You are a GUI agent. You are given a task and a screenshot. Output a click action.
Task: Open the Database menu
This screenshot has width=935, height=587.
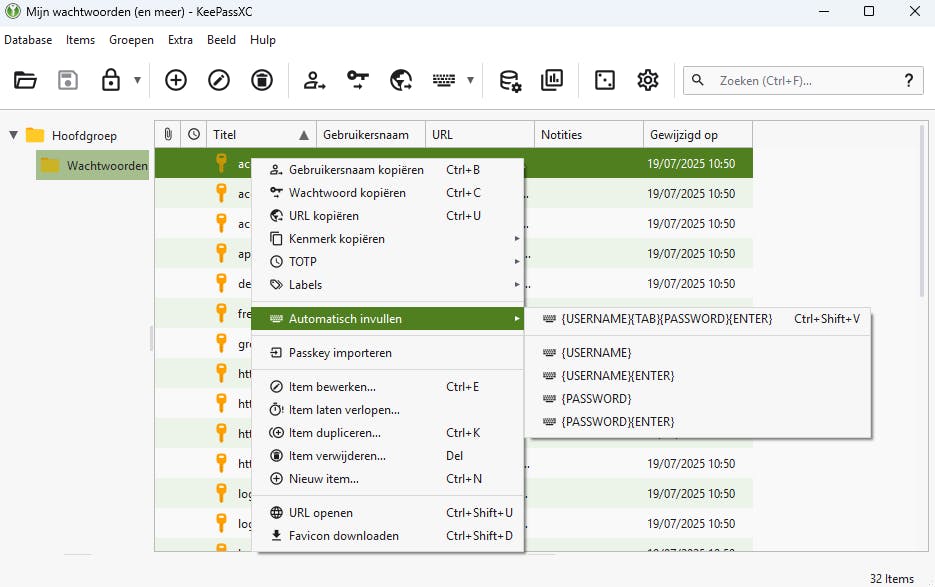pos(28,40)
